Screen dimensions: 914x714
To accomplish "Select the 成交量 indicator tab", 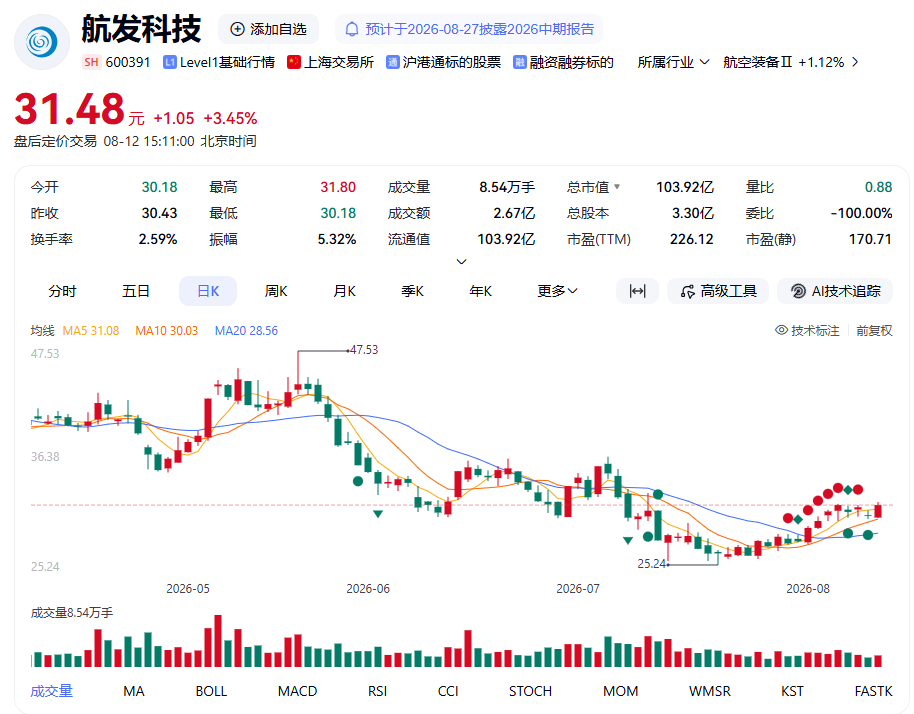I will pos(51,691).
